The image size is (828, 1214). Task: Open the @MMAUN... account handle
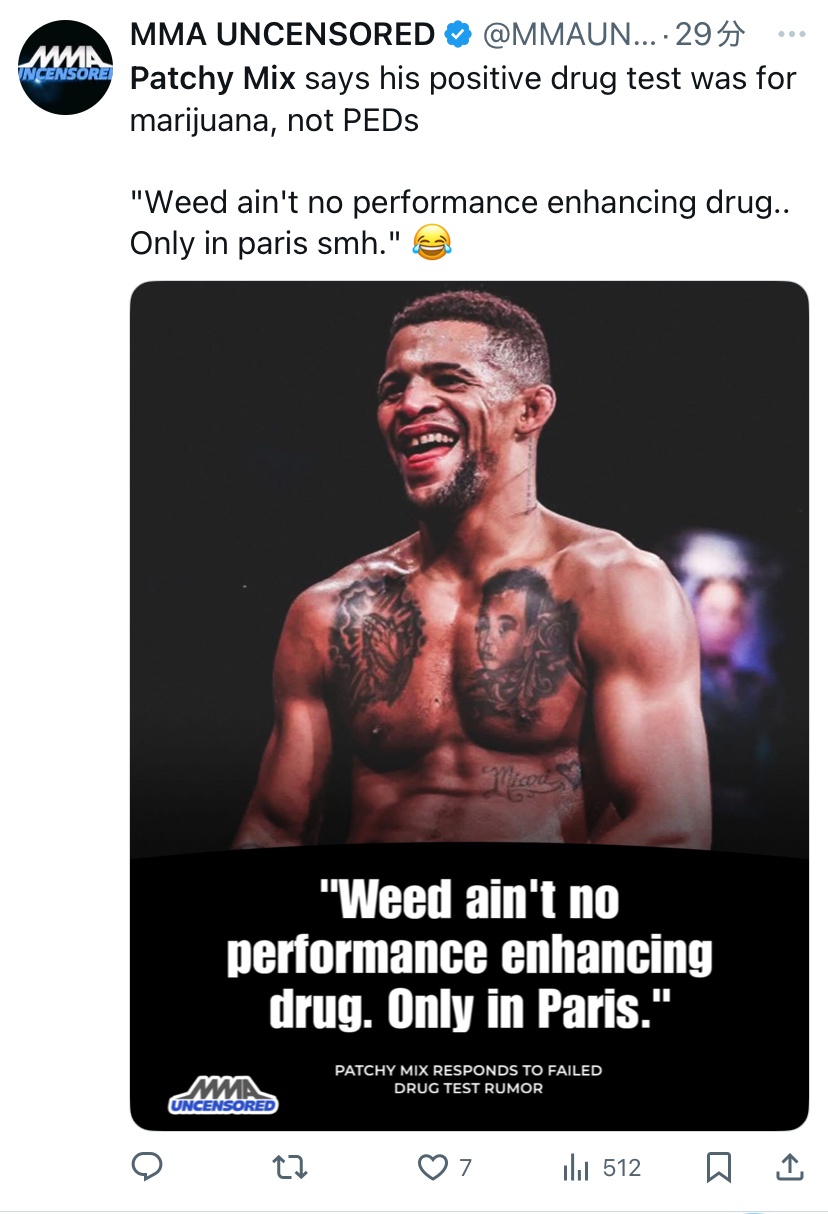click(568, 35)
